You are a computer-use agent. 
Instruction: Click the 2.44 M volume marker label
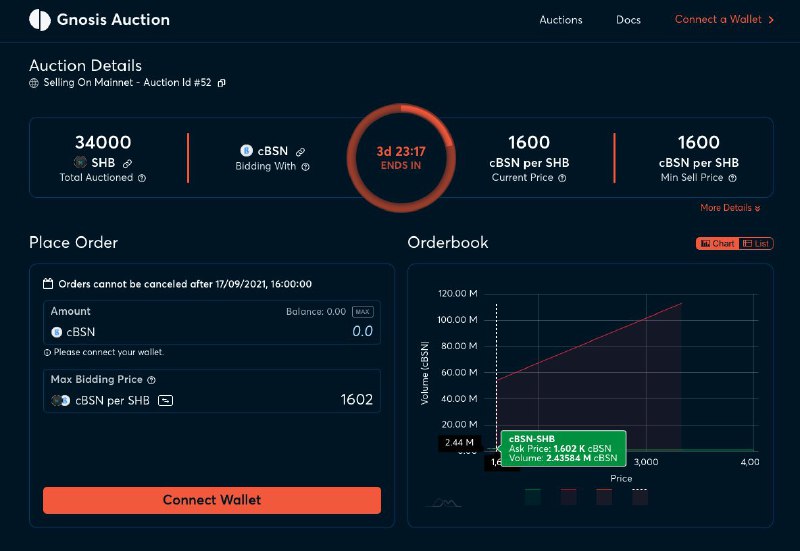459,443
